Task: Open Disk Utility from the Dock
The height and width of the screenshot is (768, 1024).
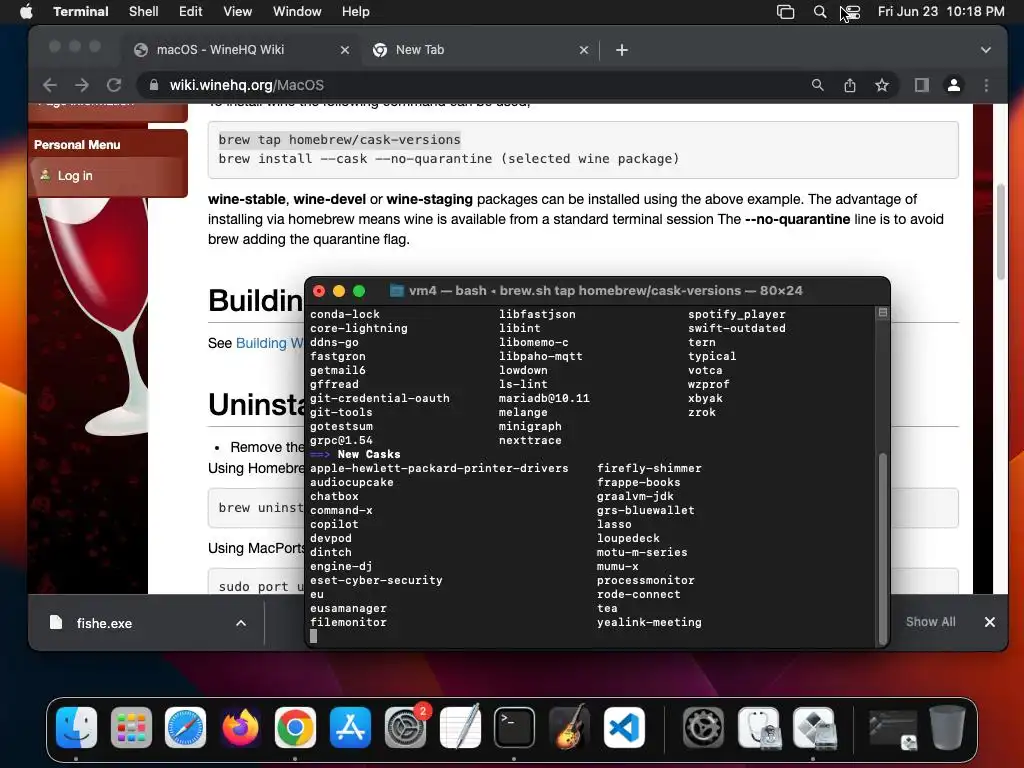Action: (759, 728)
